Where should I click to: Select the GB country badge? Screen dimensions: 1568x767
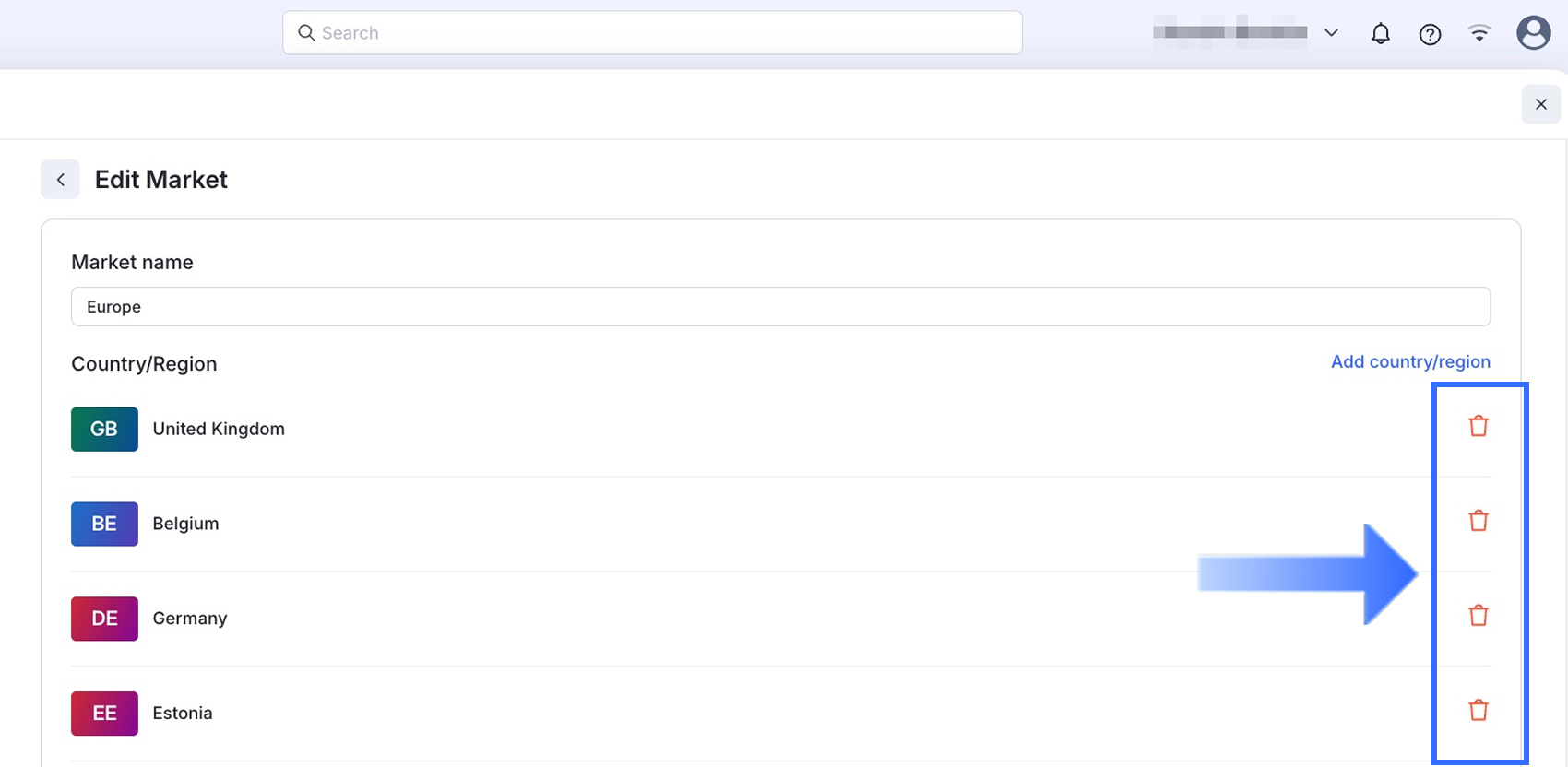coord(104,429)
